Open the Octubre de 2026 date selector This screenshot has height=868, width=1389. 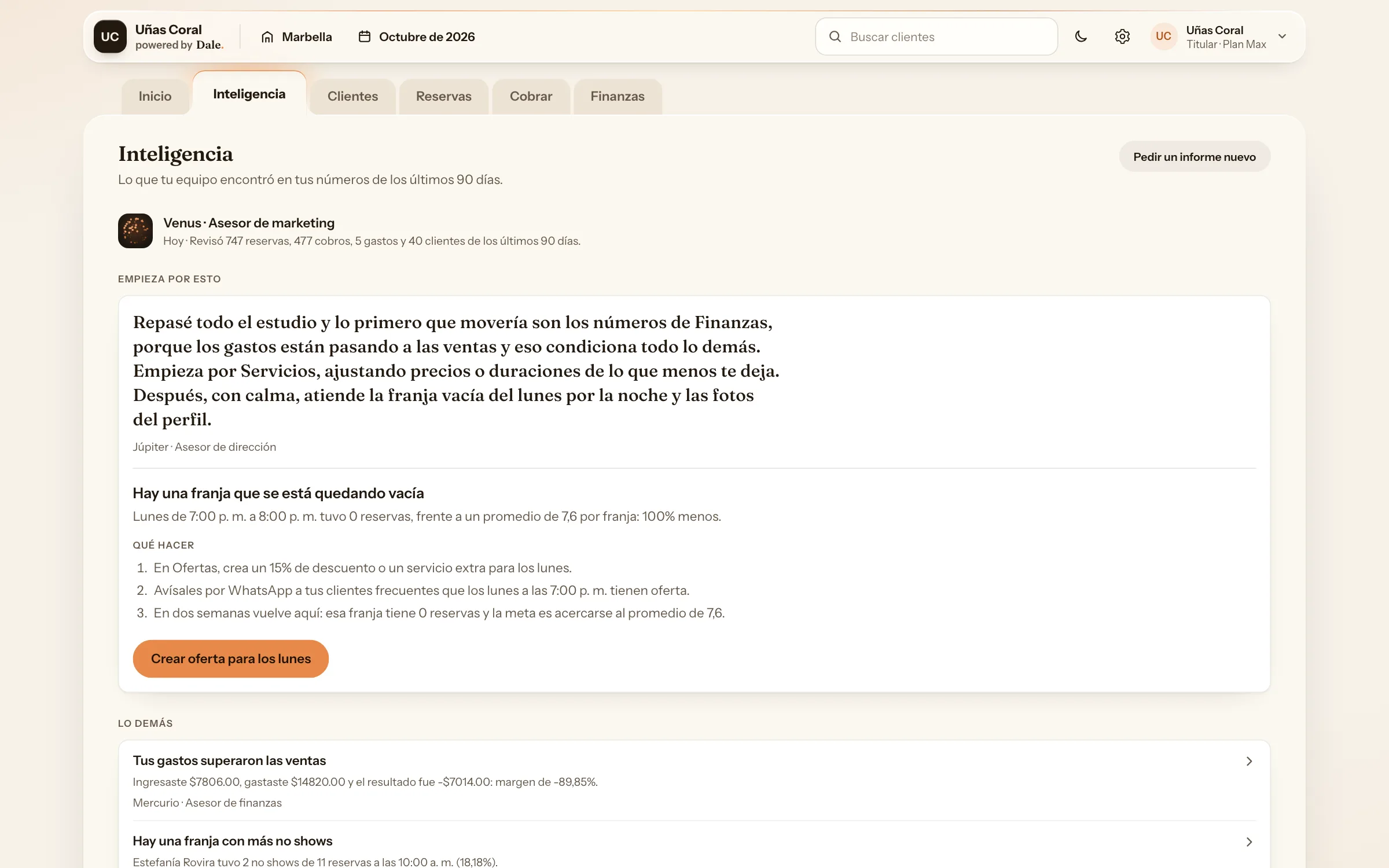[x=417, y=36]
